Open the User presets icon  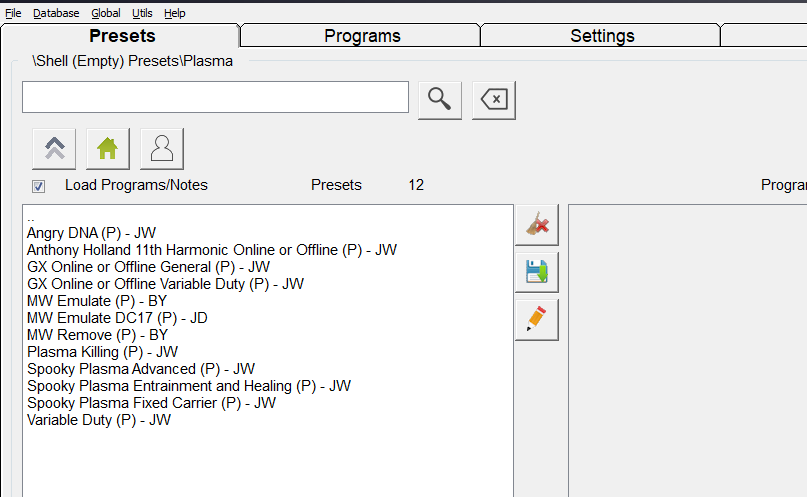[162, 149]
